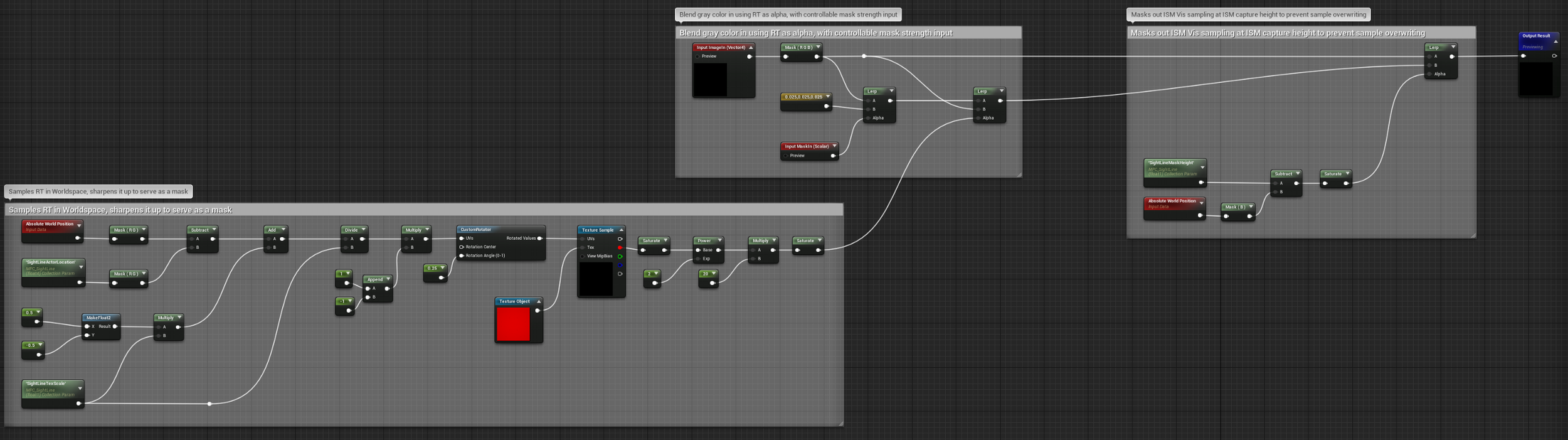
Task: Expand the 0.025,0.025,0.025 constant dropdown arrow
Action: pyautogui.click(x=828, y=97)
